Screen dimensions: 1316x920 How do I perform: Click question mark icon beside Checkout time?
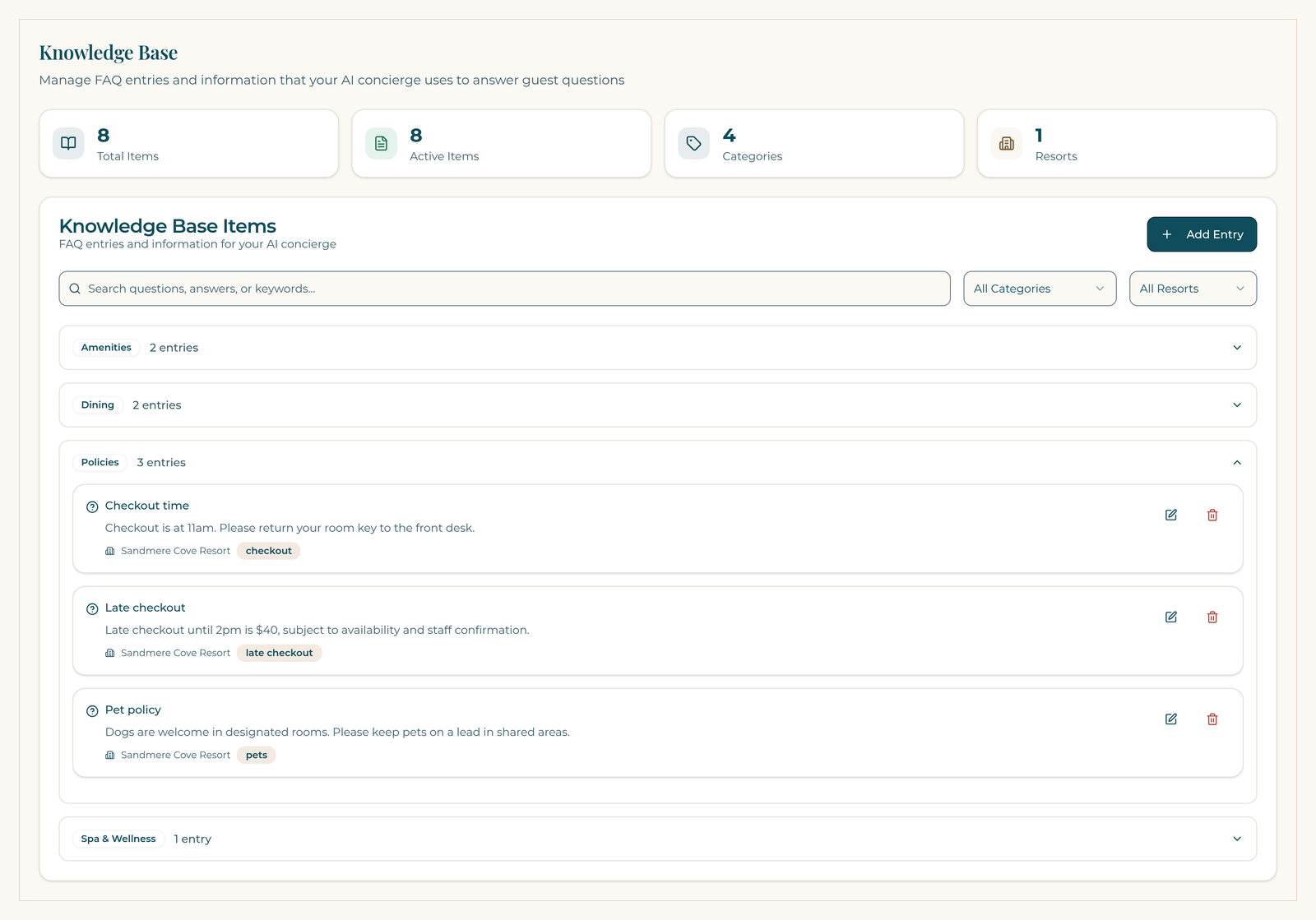click(x=92, y=506)
